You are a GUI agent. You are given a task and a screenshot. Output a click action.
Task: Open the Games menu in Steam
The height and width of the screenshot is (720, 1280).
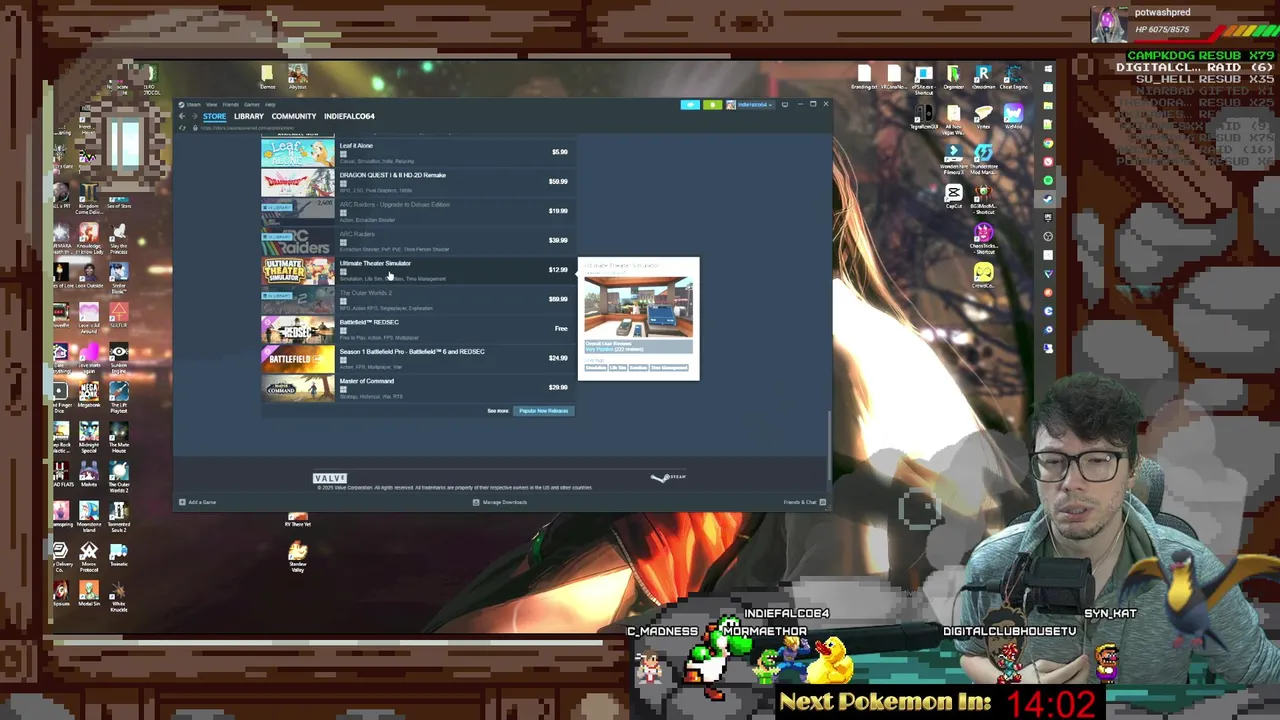click(252, 105)
